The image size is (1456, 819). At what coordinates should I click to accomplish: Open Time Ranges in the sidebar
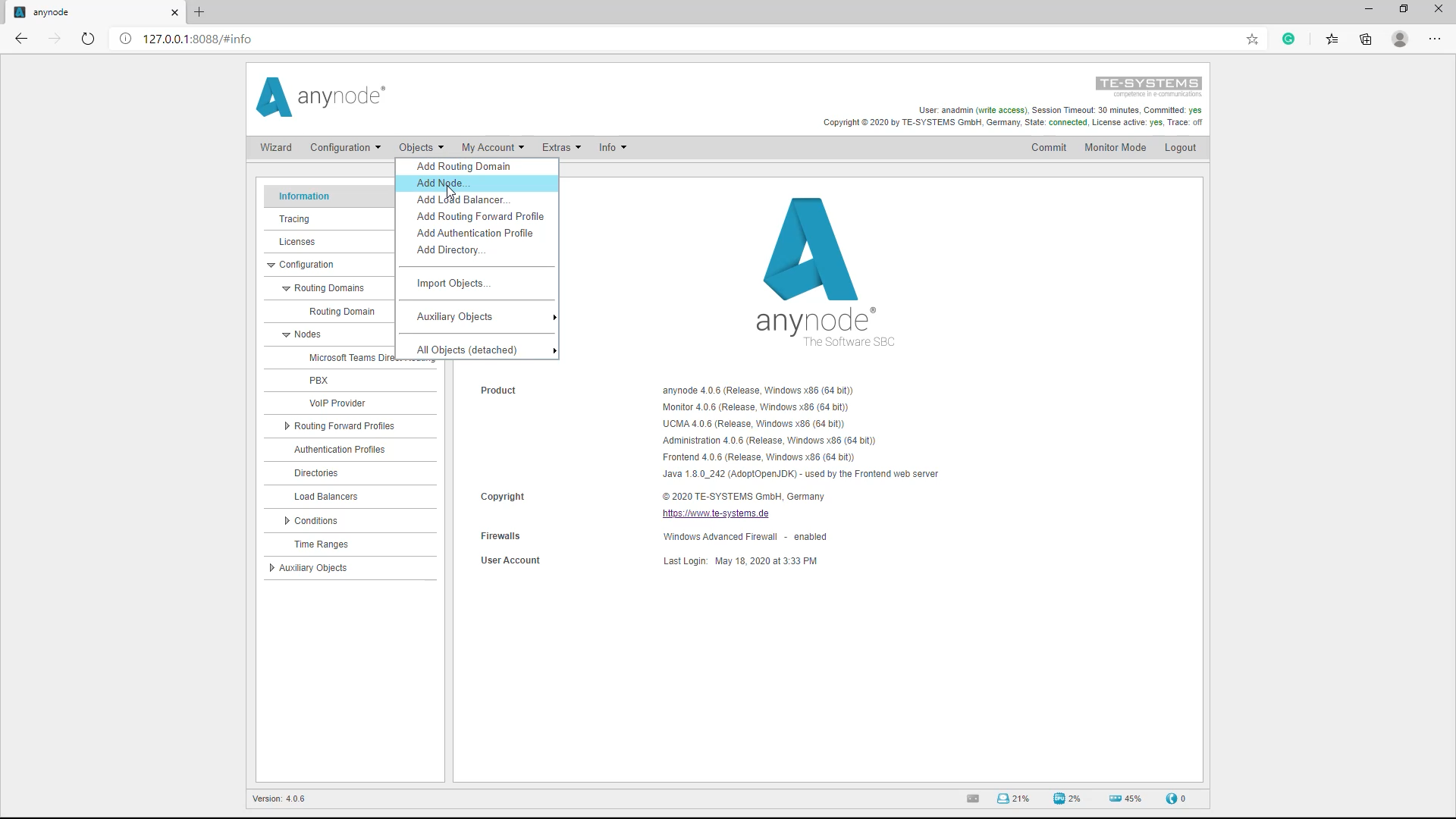[x=321, y=544]
